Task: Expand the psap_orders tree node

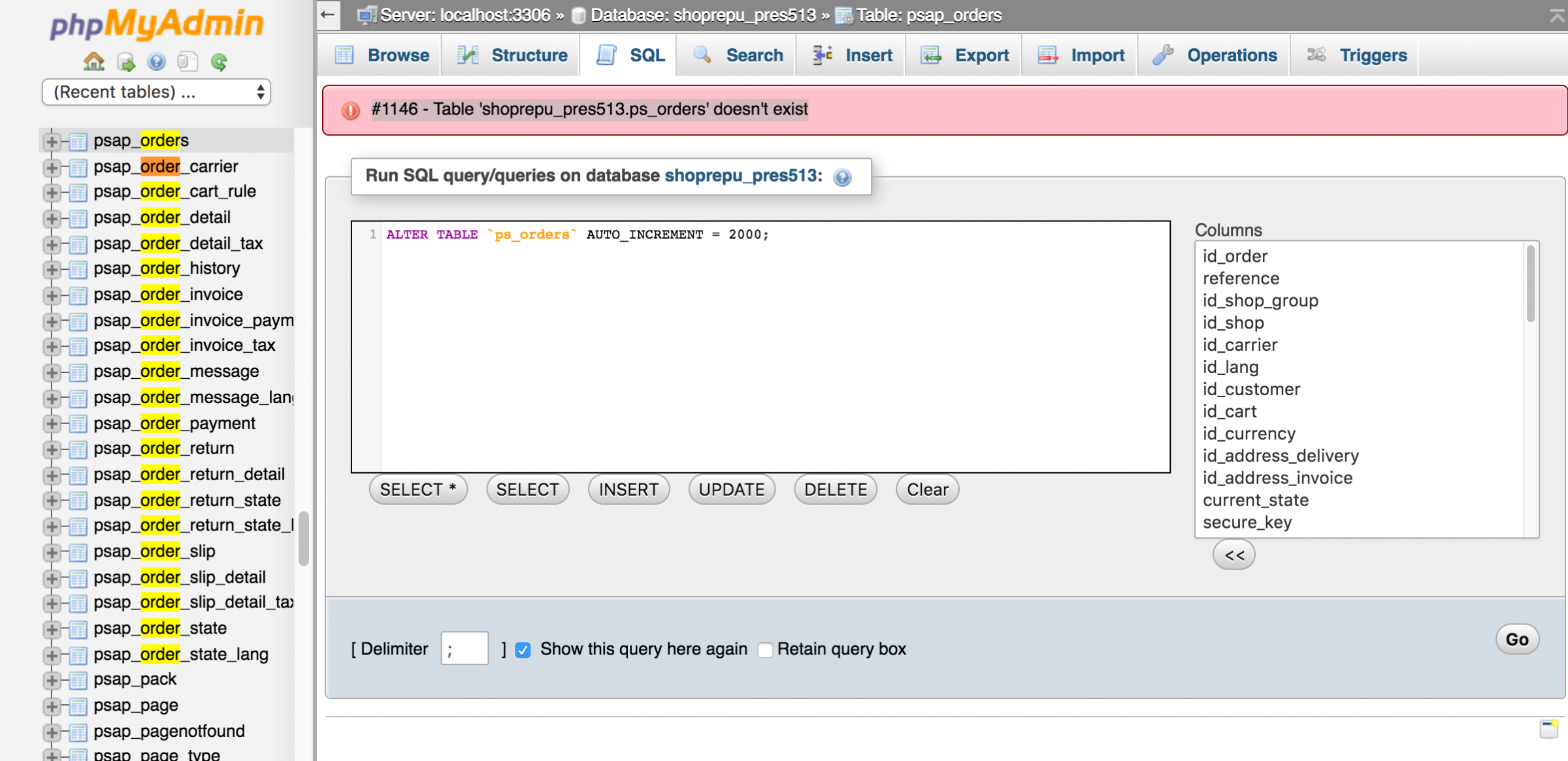Action: click(51, 141)
